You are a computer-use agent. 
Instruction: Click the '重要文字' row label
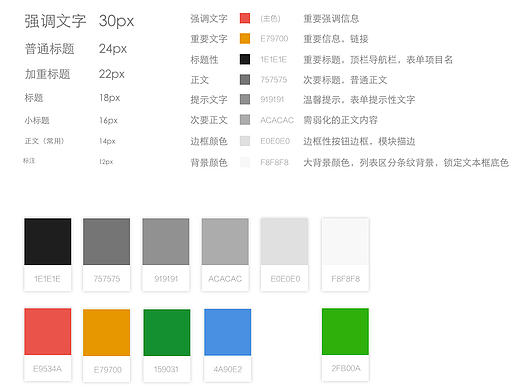[x=209, y=39]
